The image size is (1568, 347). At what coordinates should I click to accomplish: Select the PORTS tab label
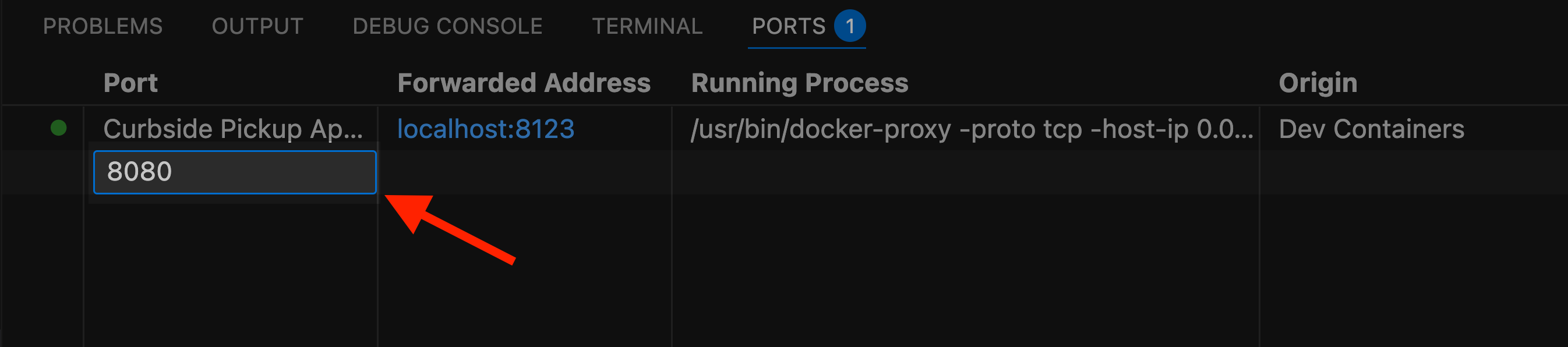(x=788, y=26)
